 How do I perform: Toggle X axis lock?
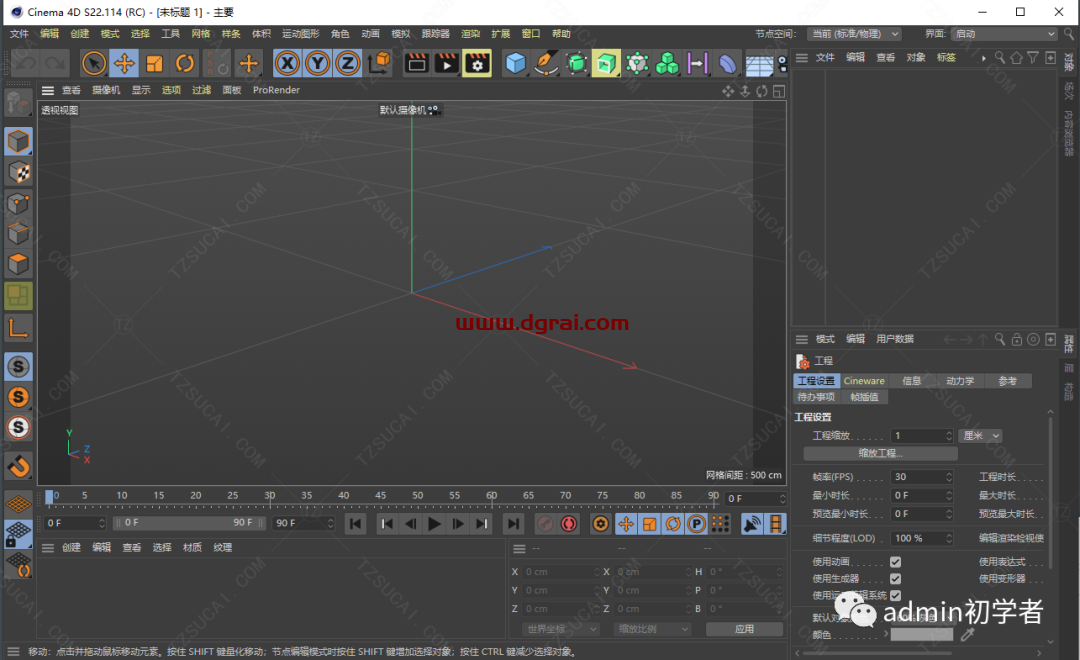click(287, 63)
